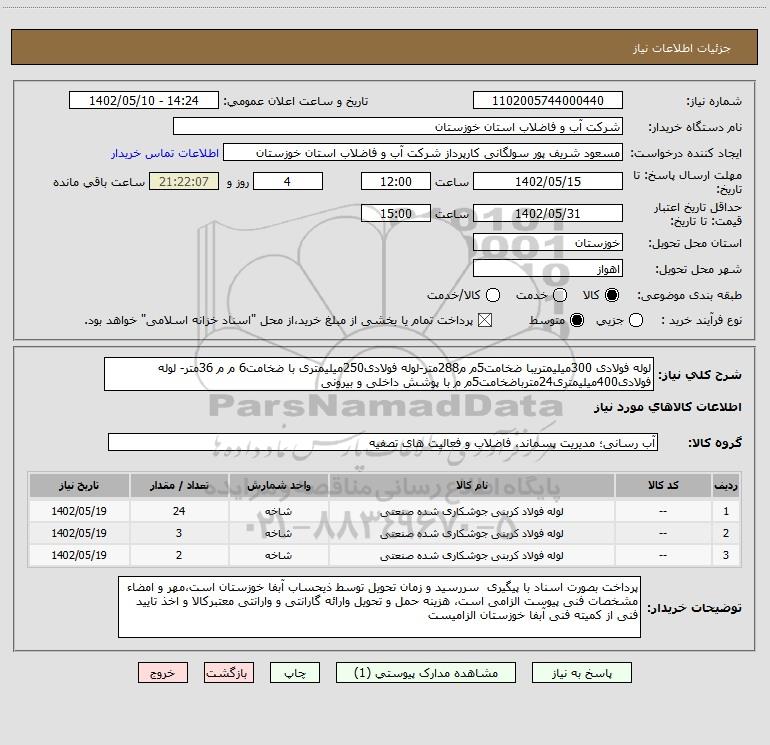Click quantity 2 in row 3
Screen dimensions: 770x745
click(179, 555)
